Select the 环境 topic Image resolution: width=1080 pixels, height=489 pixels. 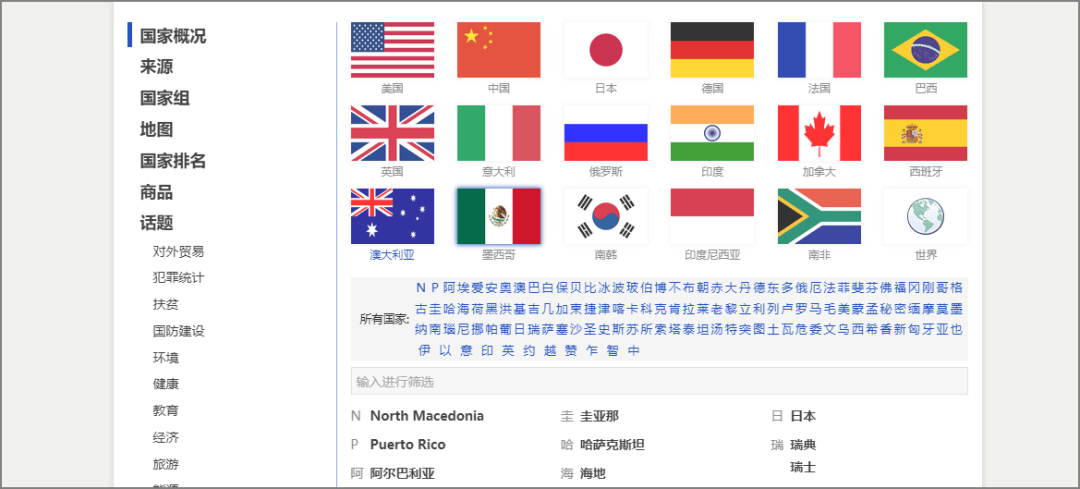pos(165,358)
